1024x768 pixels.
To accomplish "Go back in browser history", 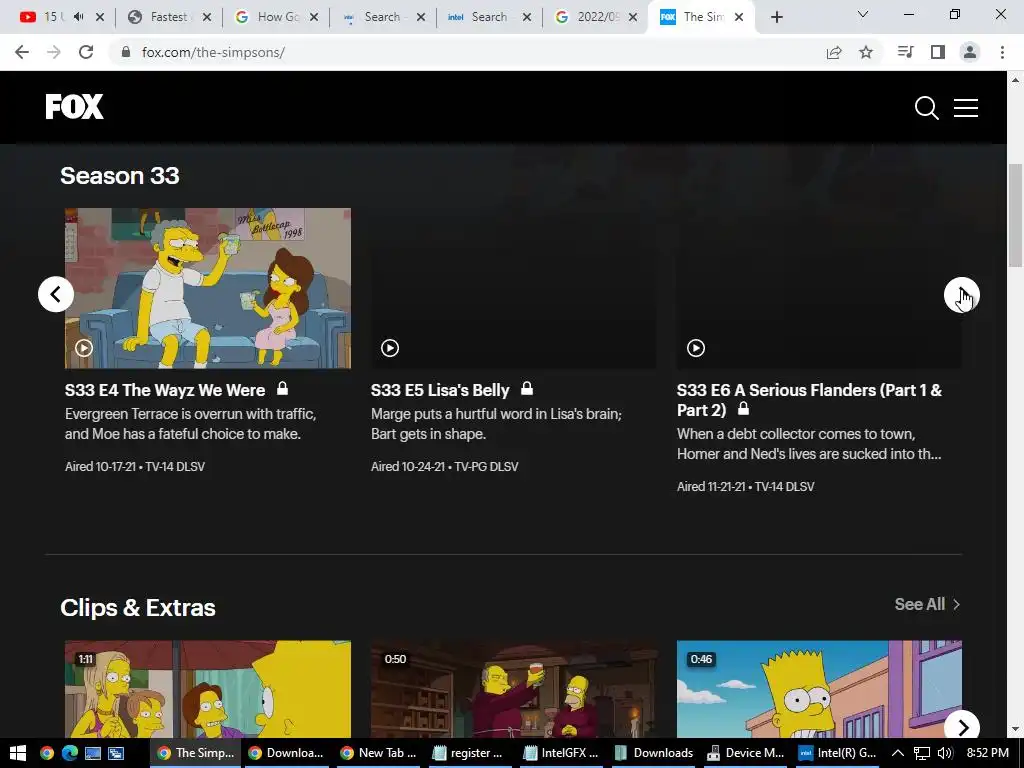I will pyautogui.click(x=22, y=52).
